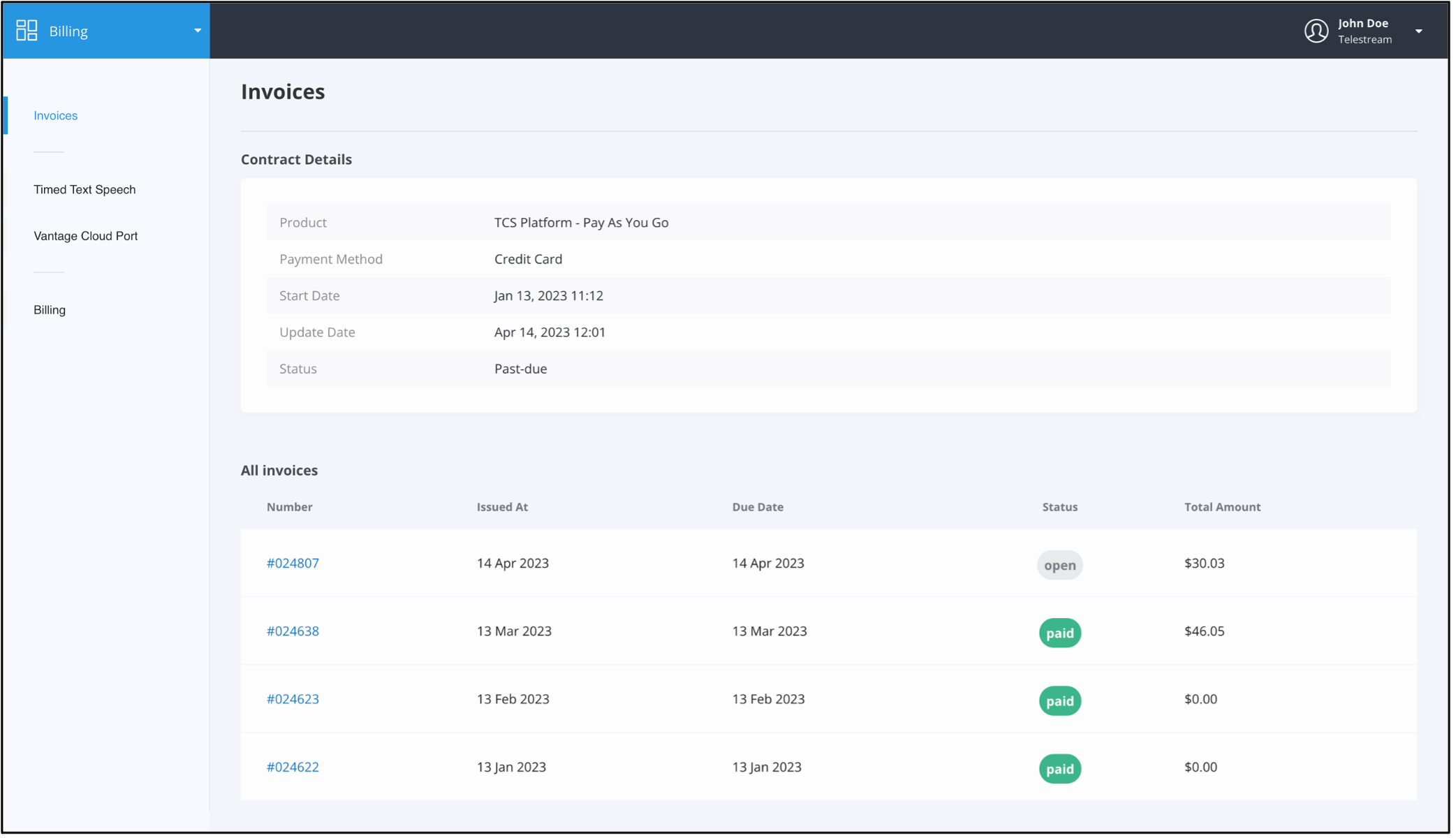
Task: Click the Due Date column header
Action: (x=757, y=507)
